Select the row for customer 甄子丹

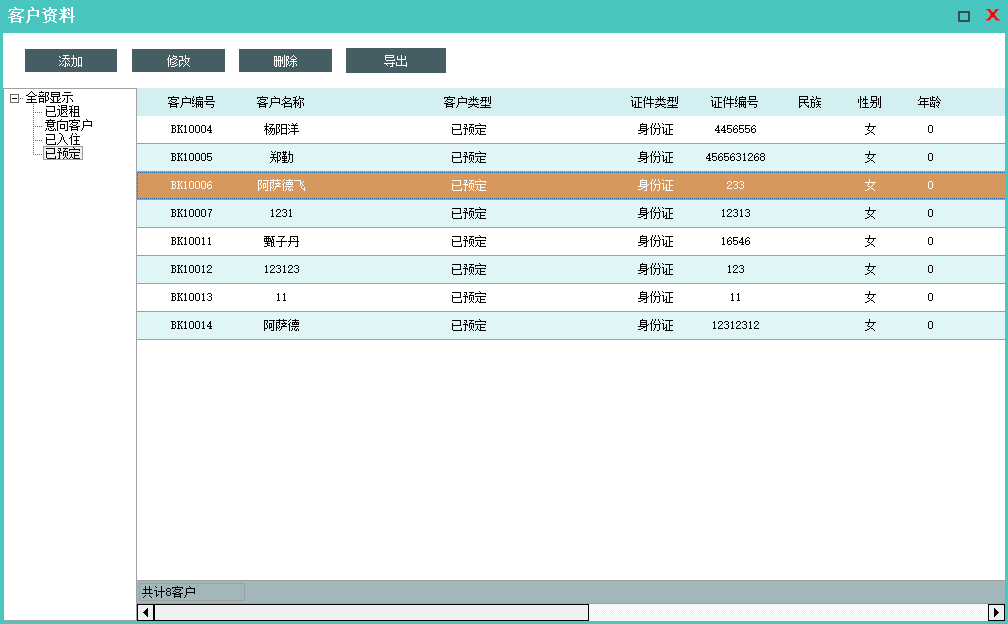280,241
